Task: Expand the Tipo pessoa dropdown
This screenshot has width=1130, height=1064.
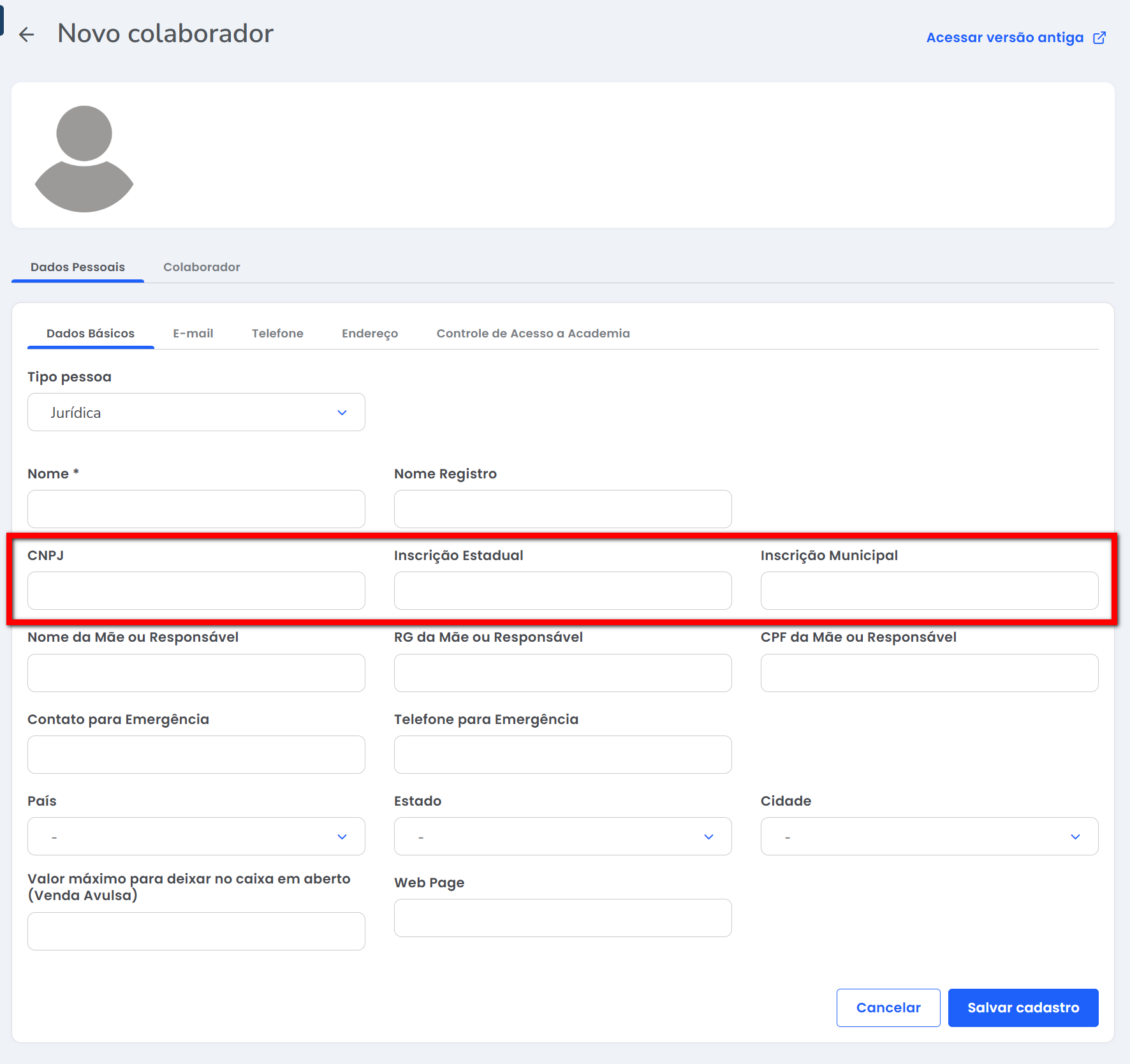Action: [196, 413]
